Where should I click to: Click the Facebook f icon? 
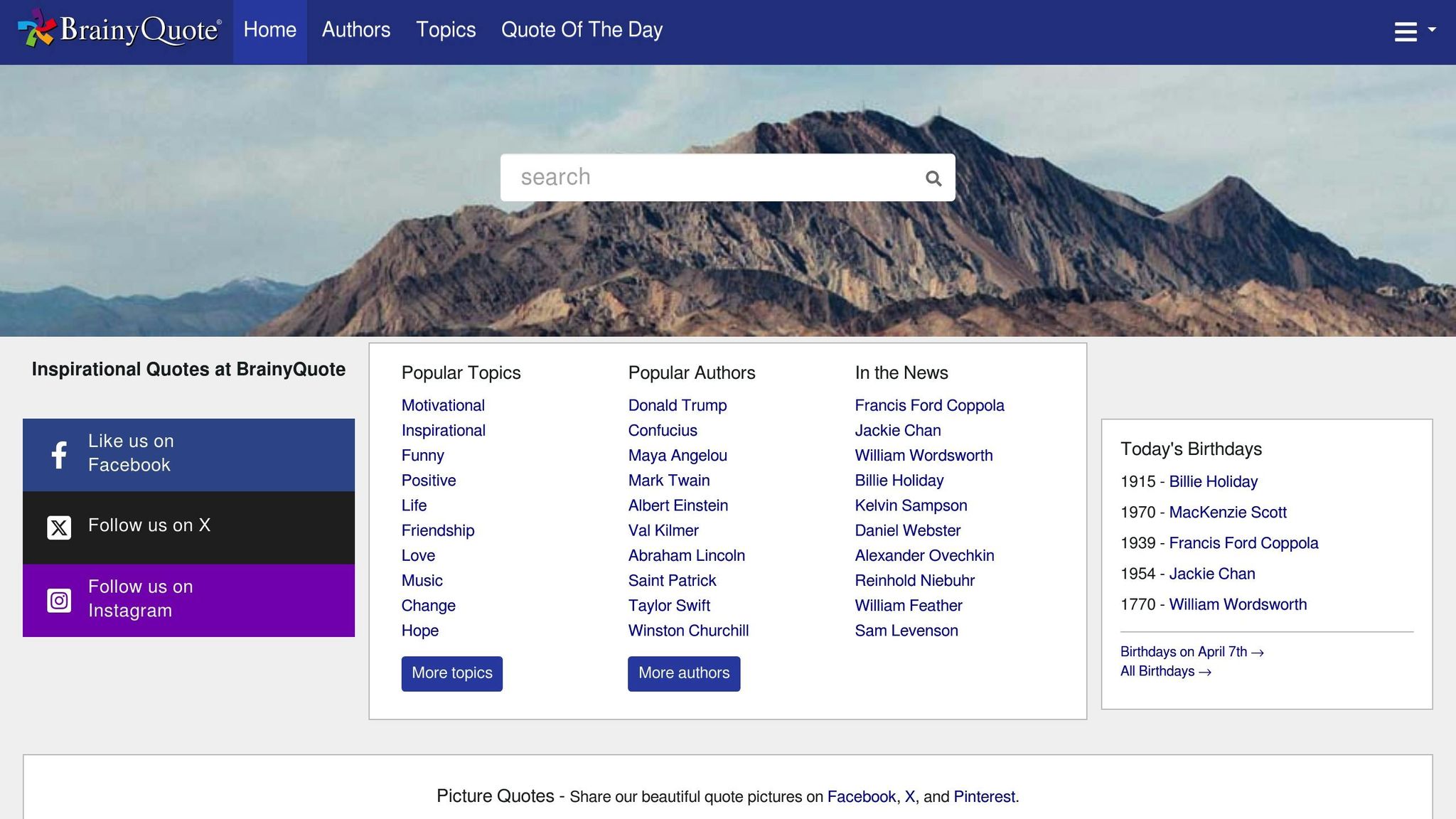(59, 455)
